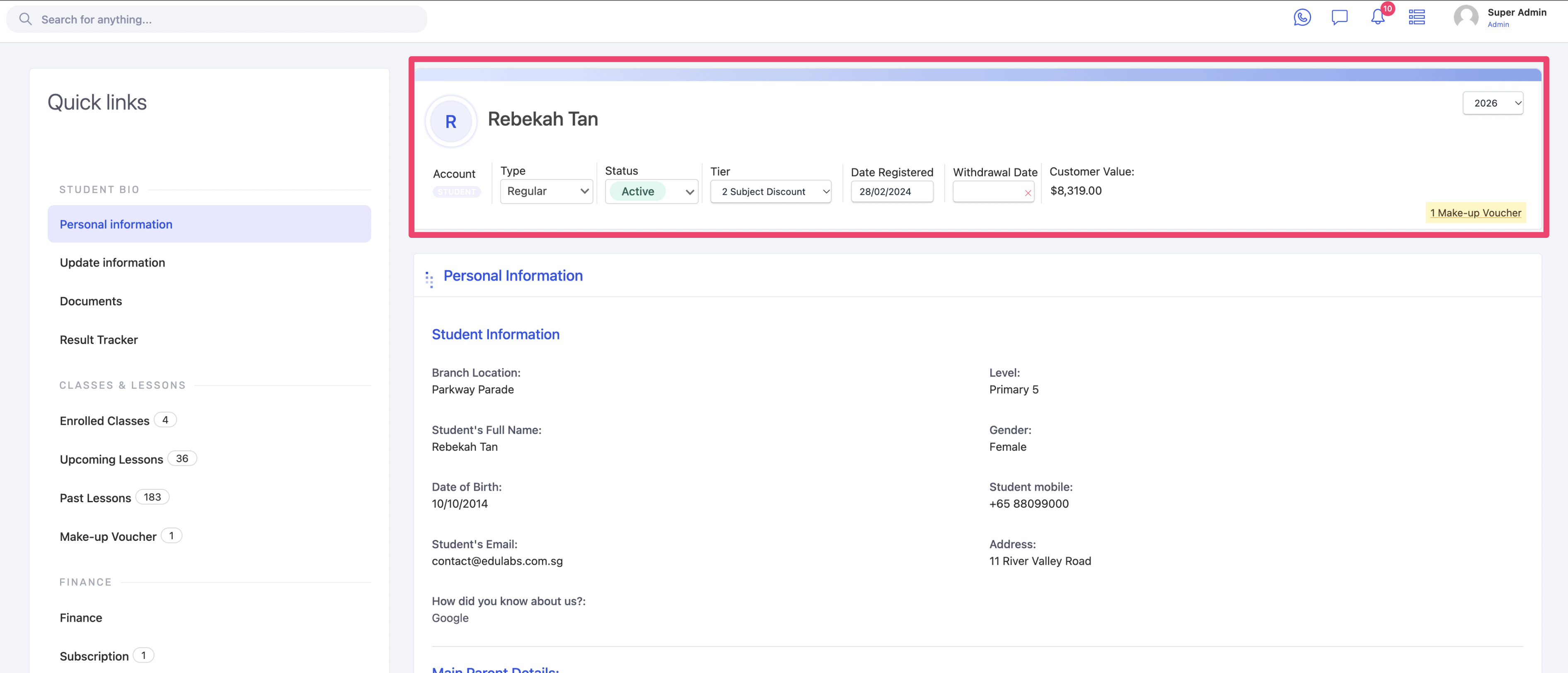Click the Personal Information section heading
Screen dimensions: 1568x673
(x=513, y=276)
